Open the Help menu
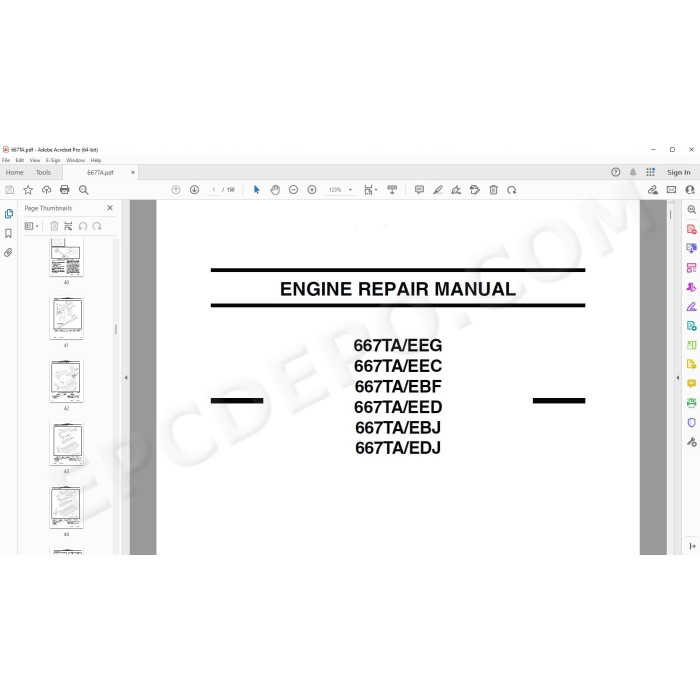This screenshot has height=700, width=700. 96,160
